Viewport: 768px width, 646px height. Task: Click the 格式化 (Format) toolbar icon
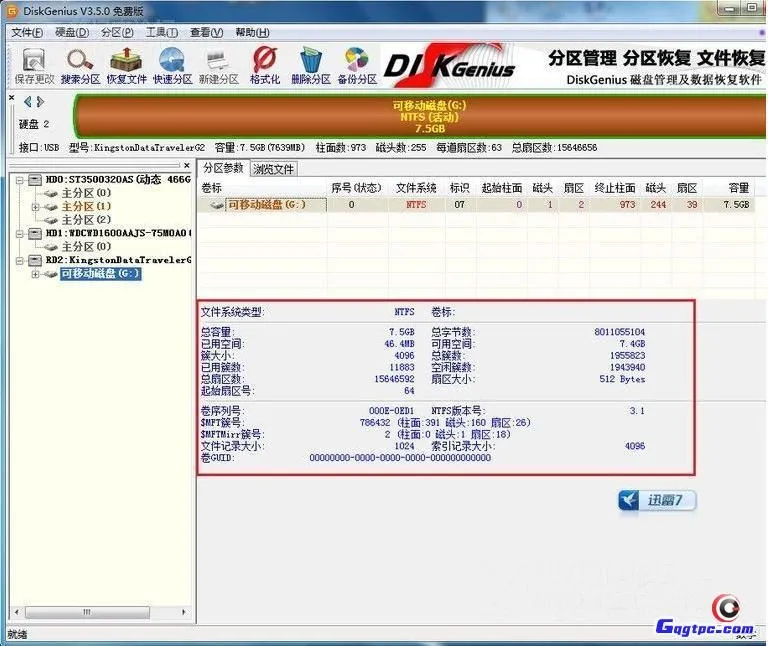tap(264, 64)
